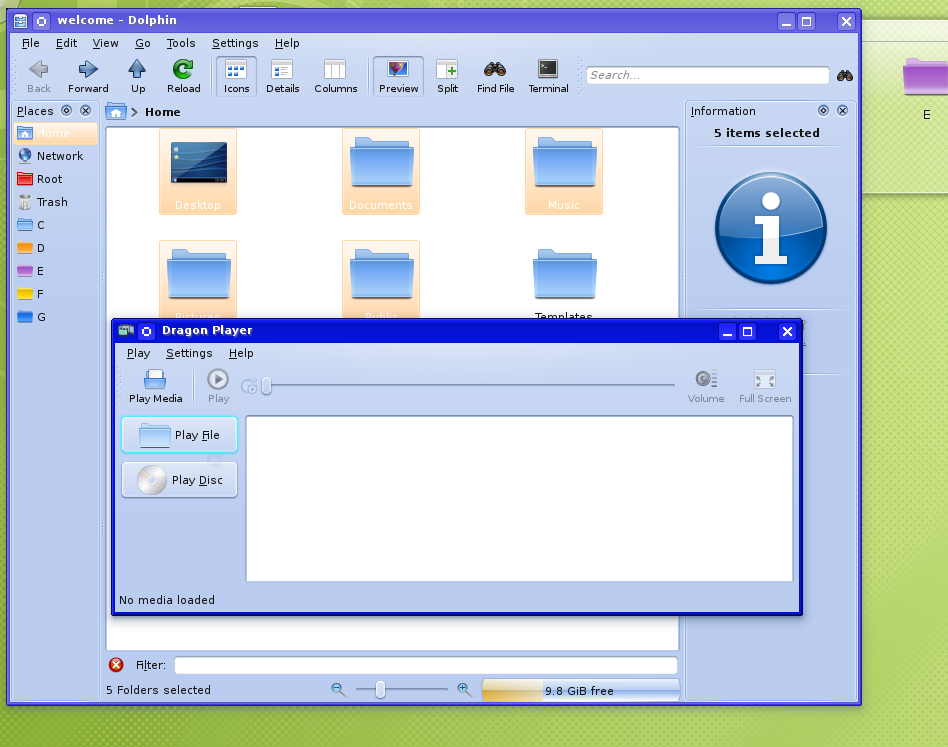Reload the current folder view

click(183, 76)
